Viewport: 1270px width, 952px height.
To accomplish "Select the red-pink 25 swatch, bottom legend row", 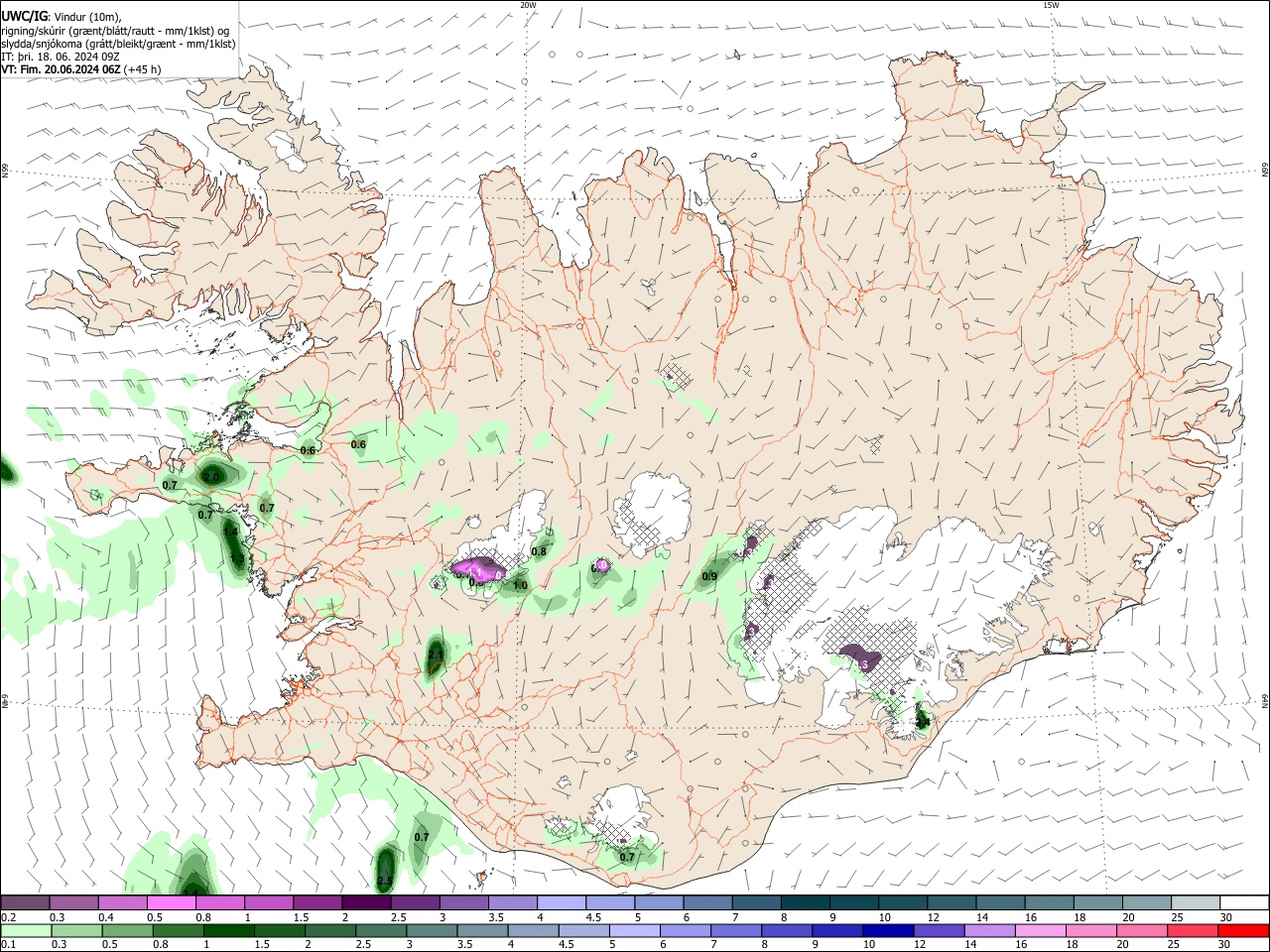I will point(1193,930).
